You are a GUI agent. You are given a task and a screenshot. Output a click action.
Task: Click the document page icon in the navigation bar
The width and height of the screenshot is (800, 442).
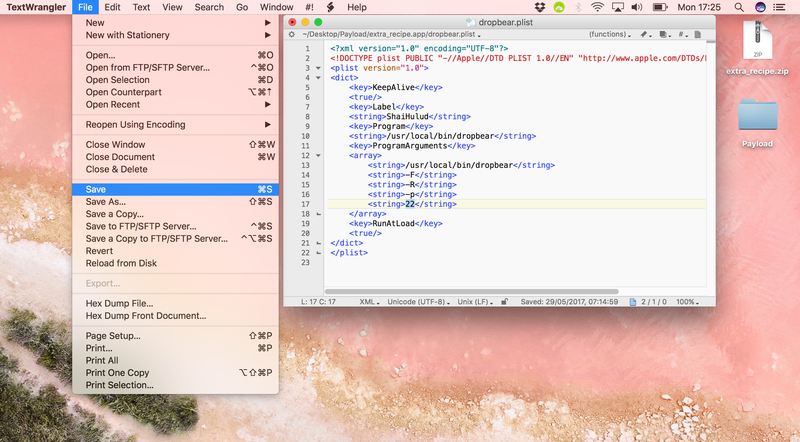click(697, 34)
